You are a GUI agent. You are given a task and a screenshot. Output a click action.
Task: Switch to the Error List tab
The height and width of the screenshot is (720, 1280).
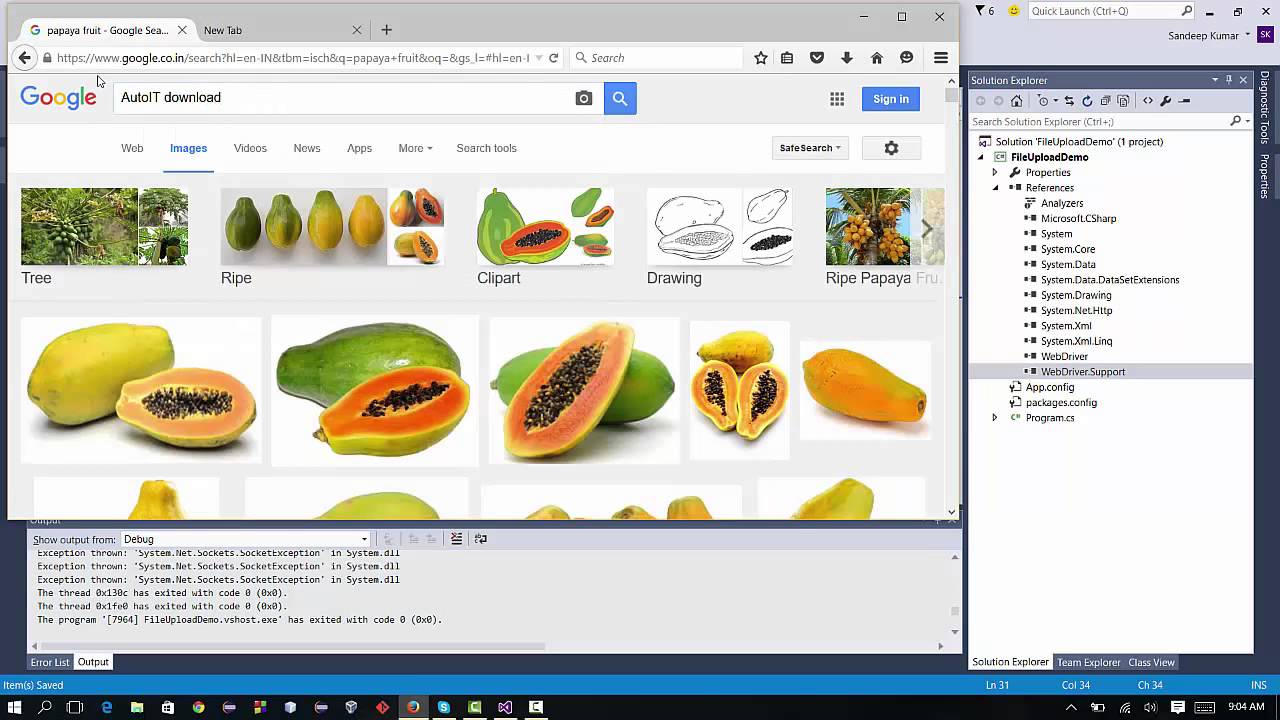50,662
